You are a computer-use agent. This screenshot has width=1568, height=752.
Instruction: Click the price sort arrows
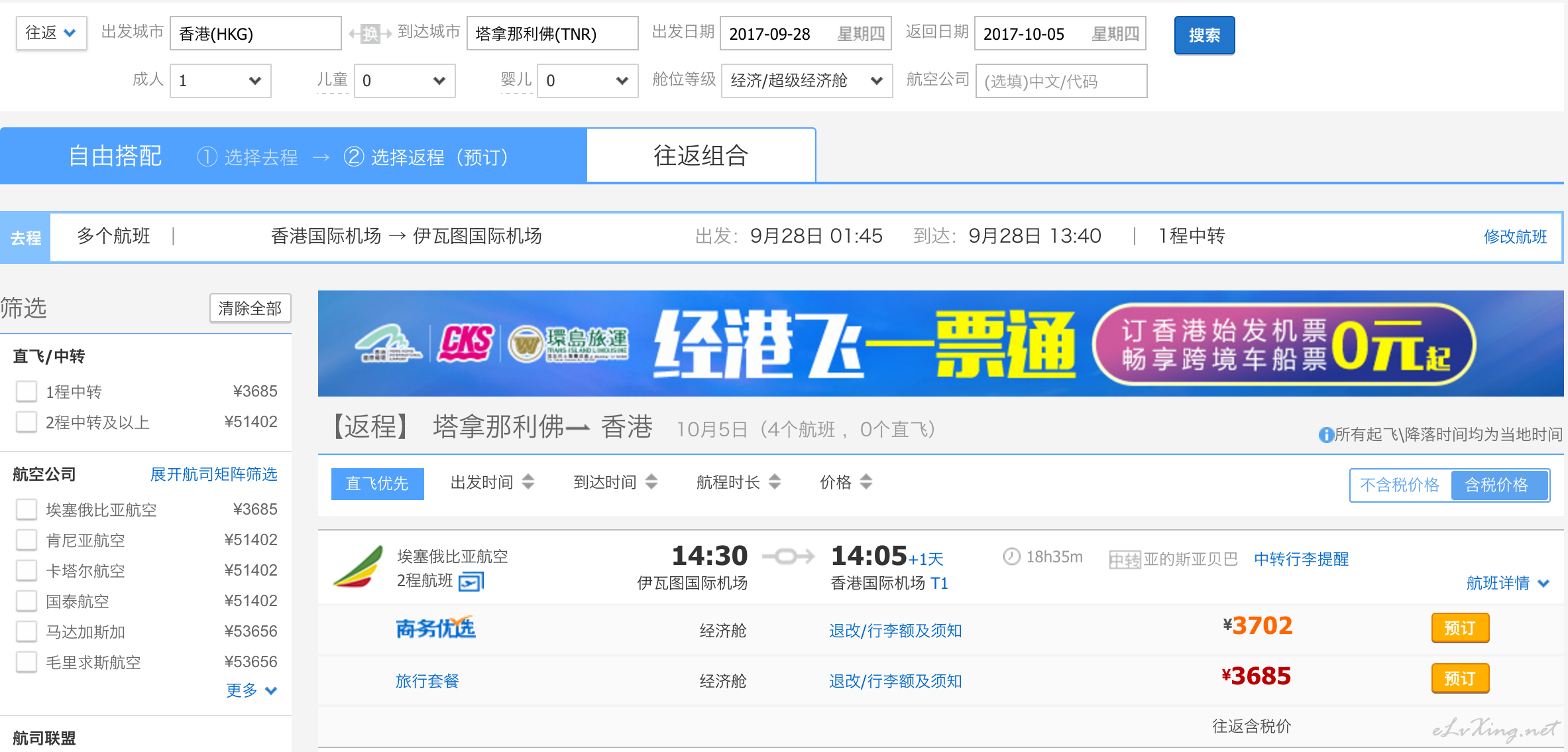tap(866, 482)
